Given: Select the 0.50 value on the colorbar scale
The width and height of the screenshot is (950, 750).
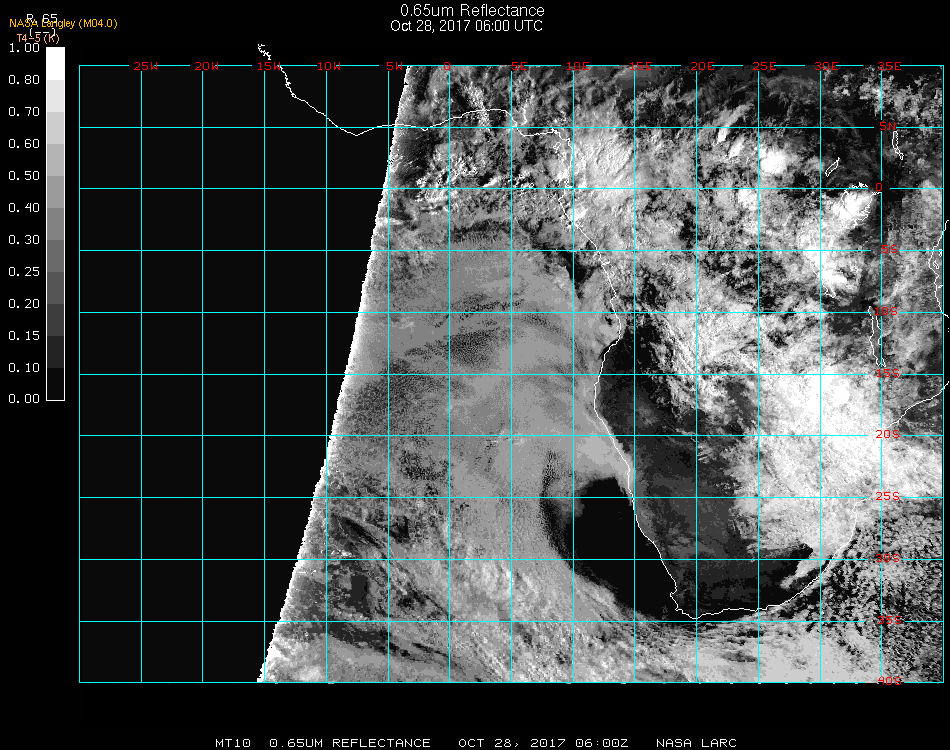Looking at the screenshot, I should (23, 176).
